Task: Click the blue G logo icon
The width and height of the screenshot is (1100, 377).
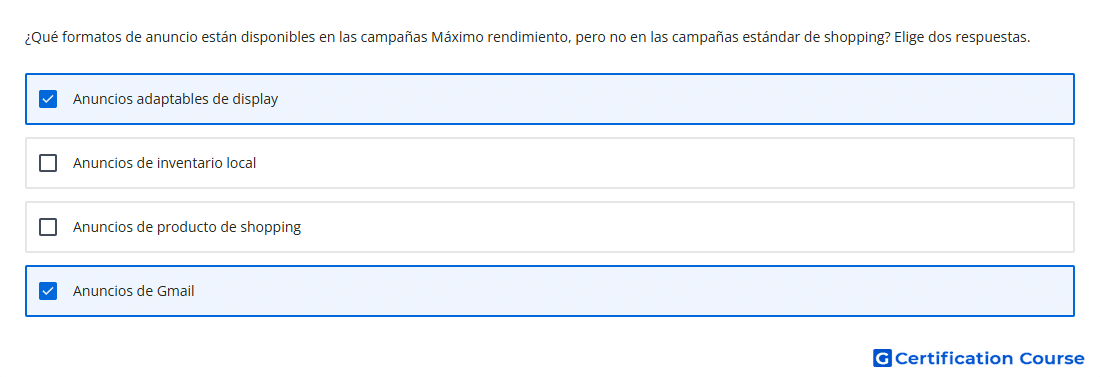Action: pyautogui.click(x=882, y=359)
